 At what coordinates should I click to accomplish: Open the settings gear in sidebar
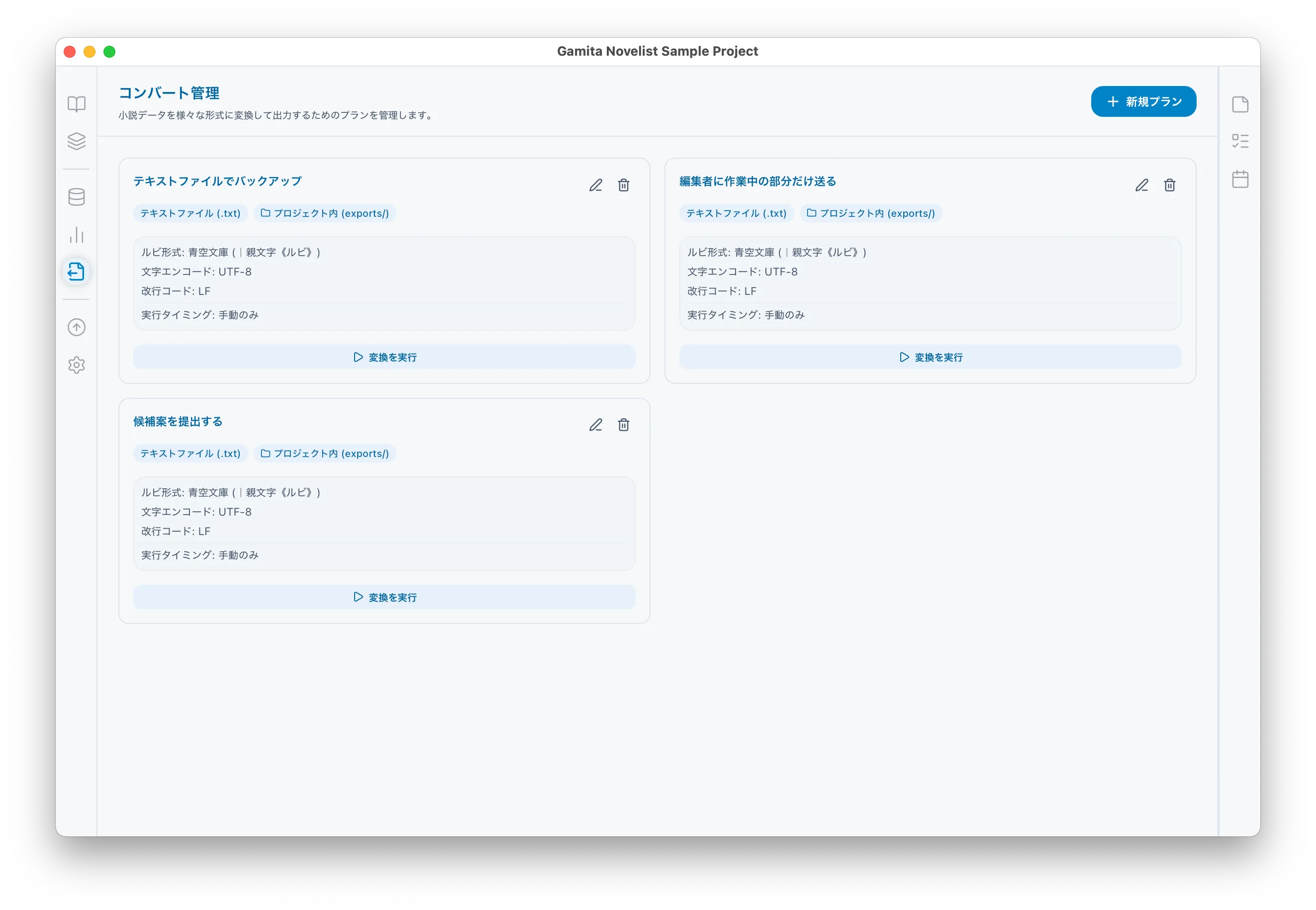pos(77,365)
